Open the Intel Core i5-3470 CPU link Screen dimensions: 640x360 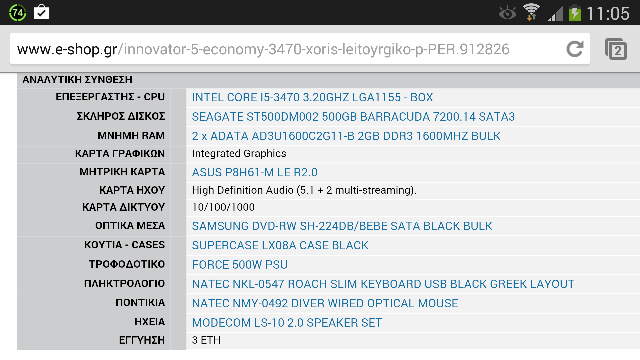pos(312,97)
